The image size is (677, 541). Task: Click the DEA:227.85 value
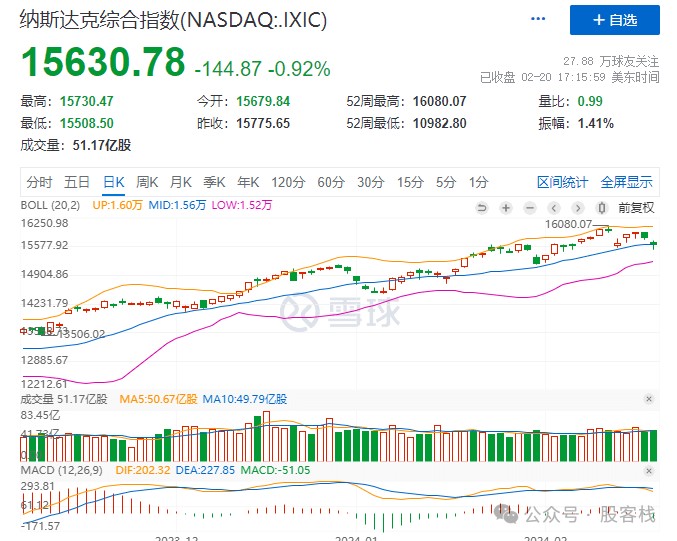coord(205,470)
